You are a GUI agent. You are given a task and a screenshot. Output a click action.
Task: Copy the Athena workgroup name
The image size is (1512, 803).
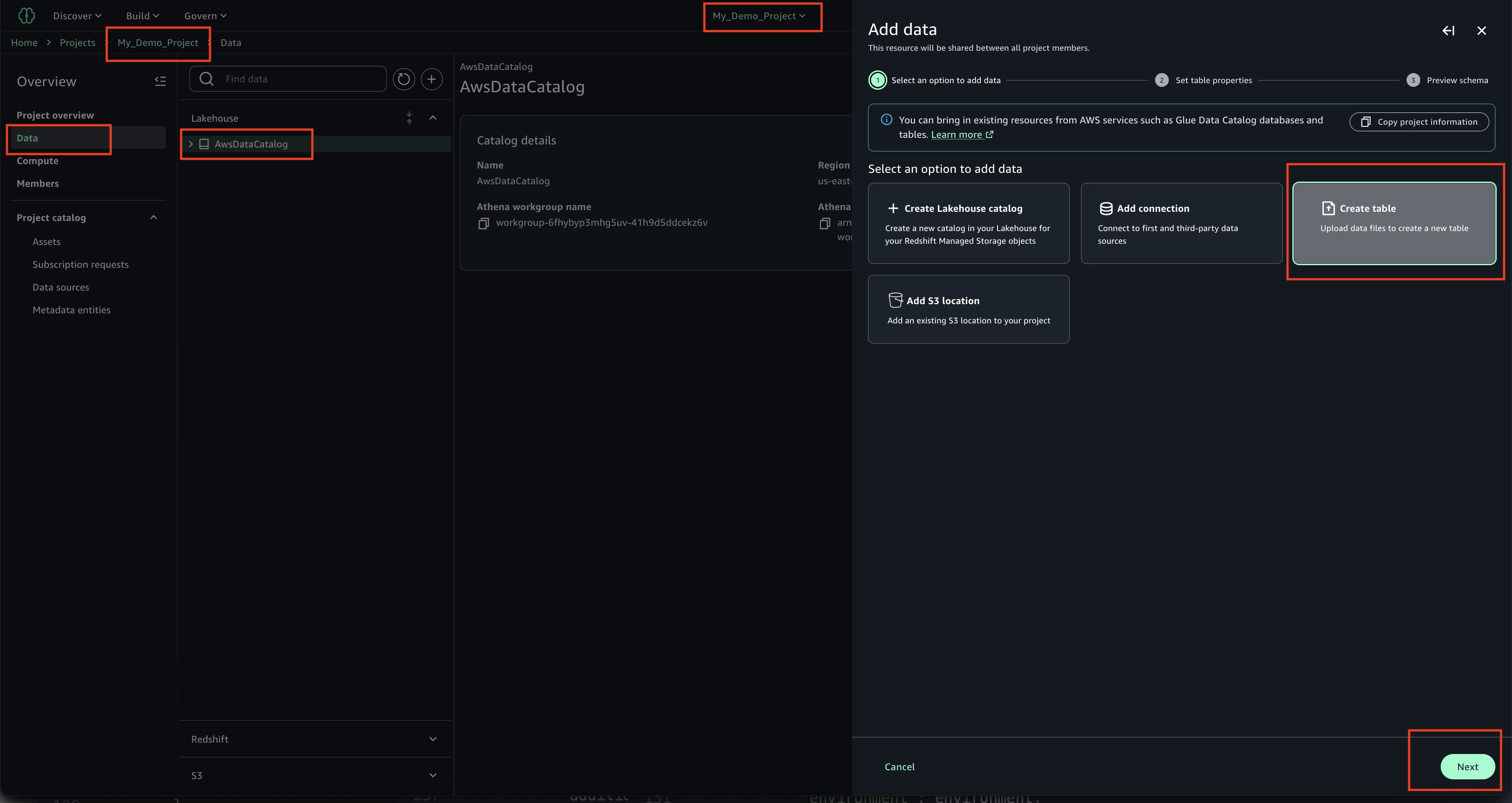[483, 223]
